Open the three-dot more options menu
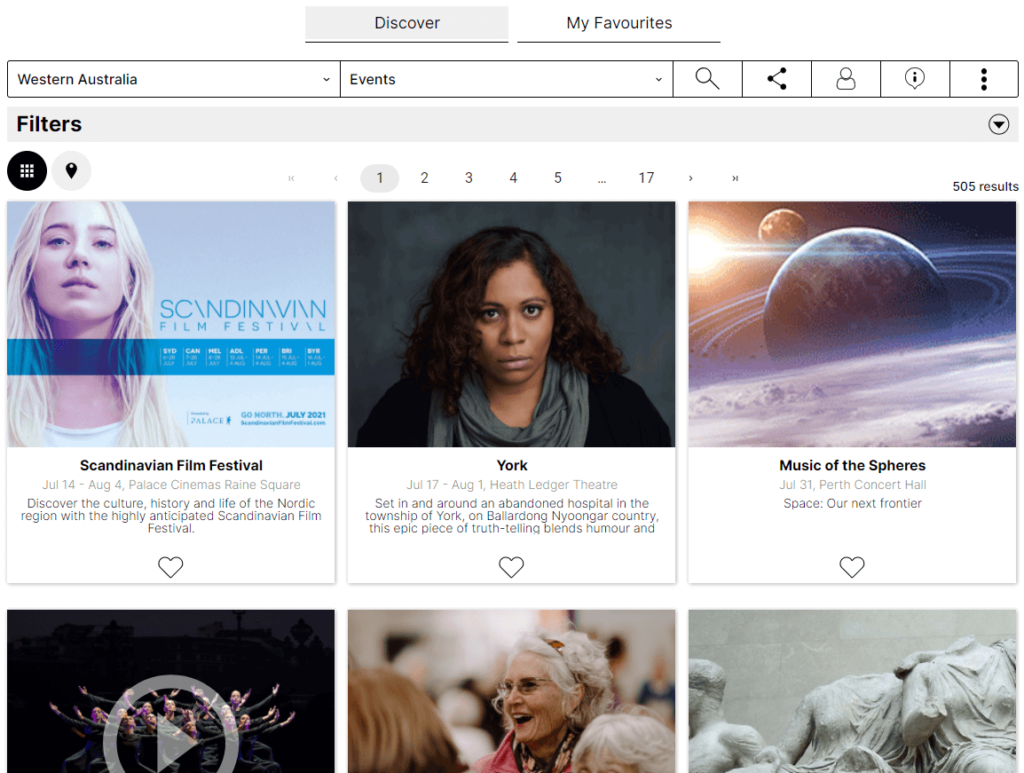Image resolution: width=1024 pixels, height=773 pixels. tap(984, 79)
